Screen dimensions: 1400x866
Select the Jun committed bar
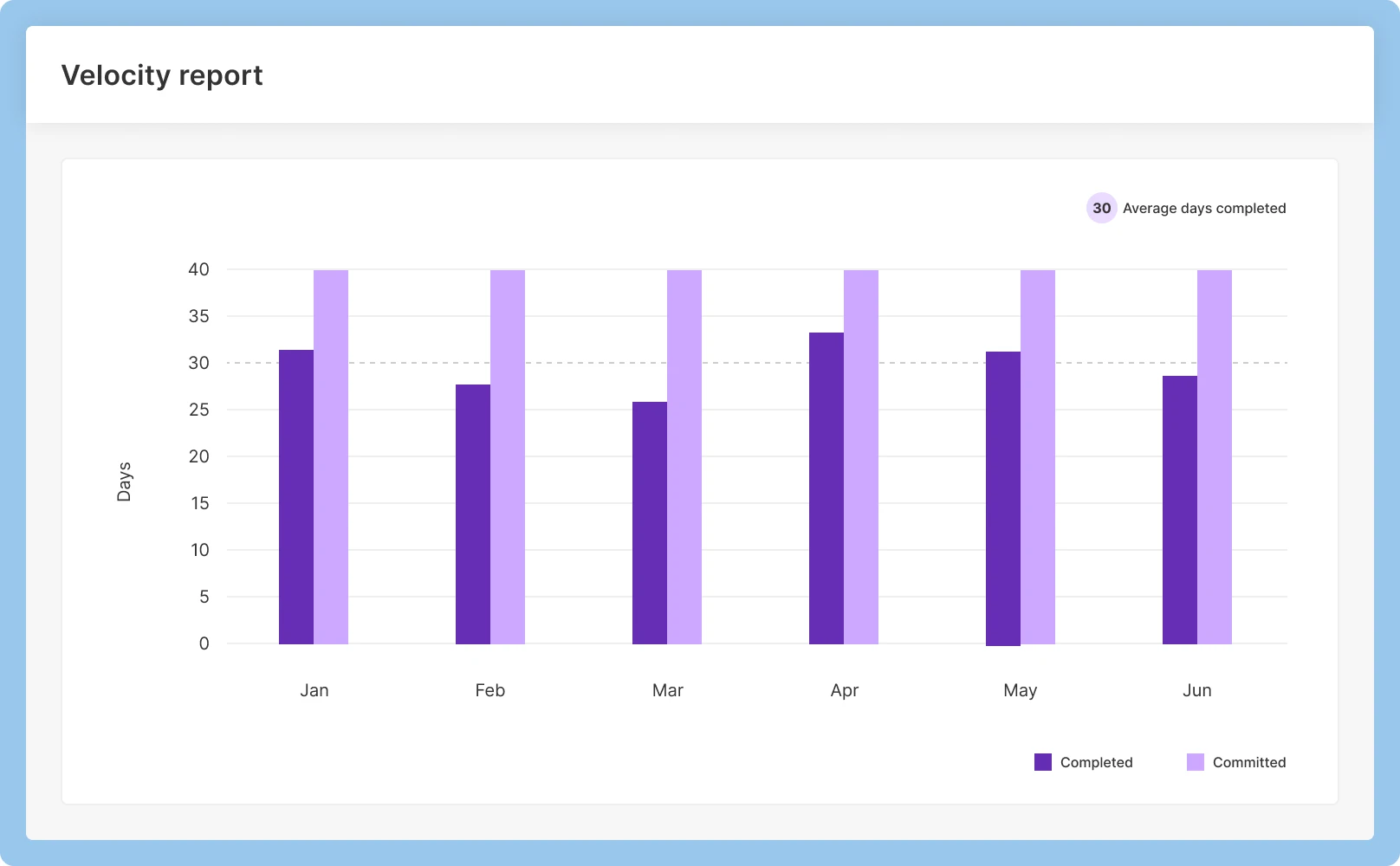coord(1215,457)
